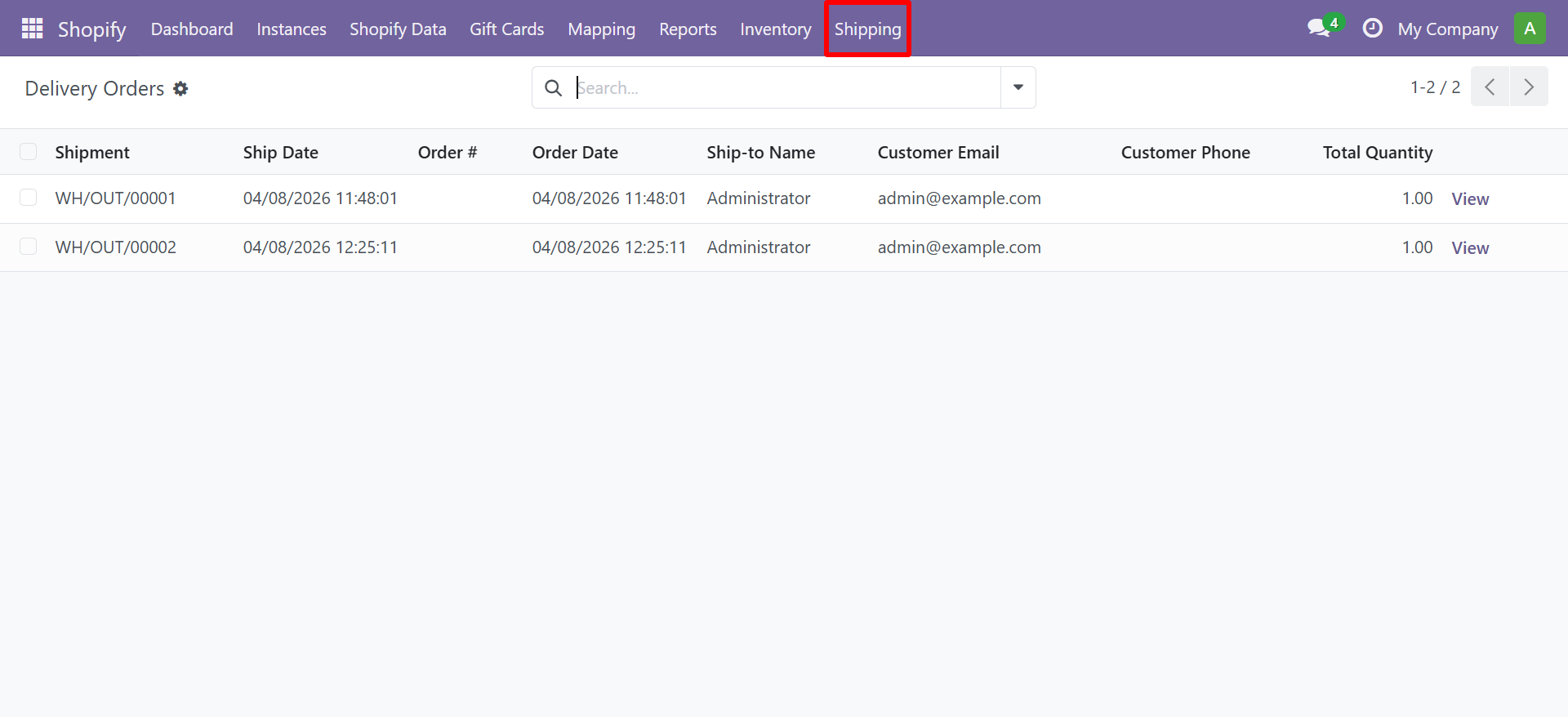This screenshot has height=717, width=1568.
Task: Open shipment WH/OUT/00002
Action: click(116, 247)
